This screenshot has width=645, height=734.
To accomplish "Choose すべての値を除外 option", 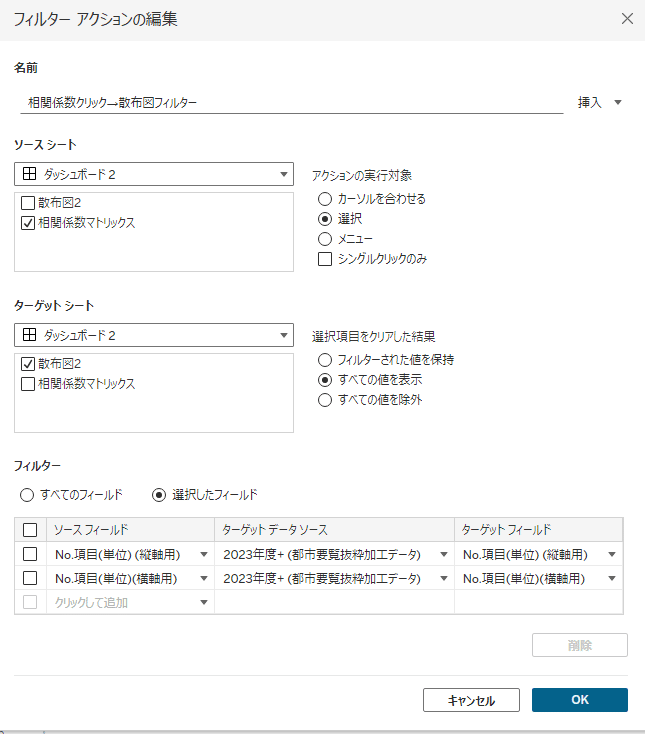I will pos(325,400).
